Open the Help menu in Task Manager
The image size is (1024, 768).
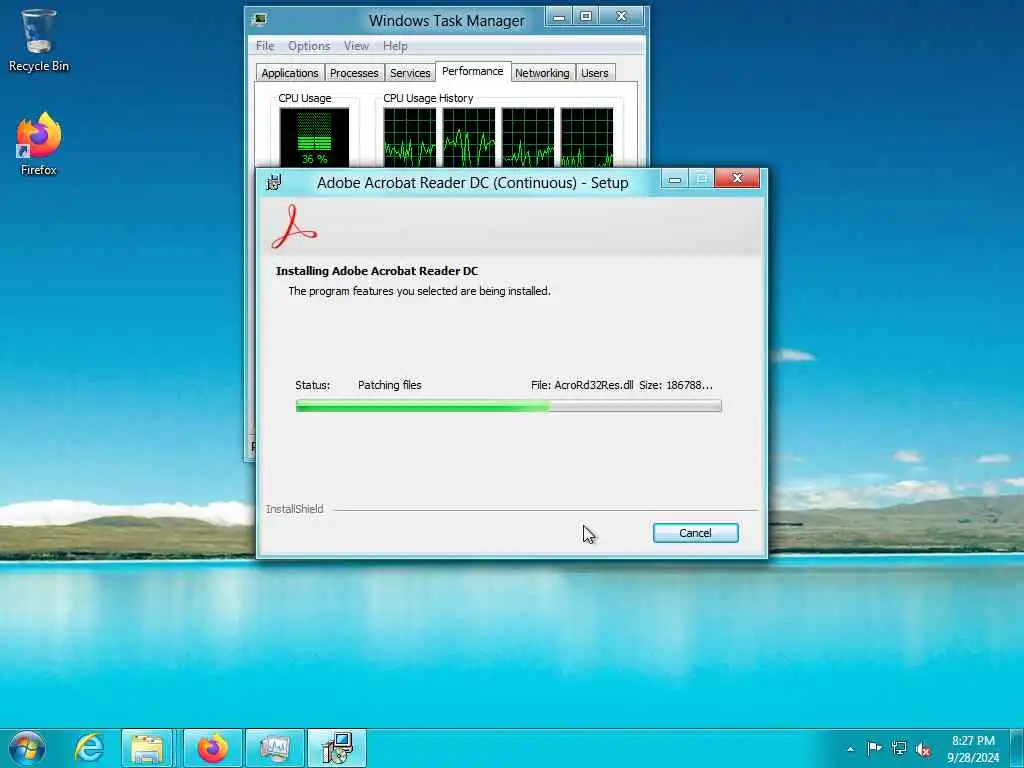click(395, 46)
